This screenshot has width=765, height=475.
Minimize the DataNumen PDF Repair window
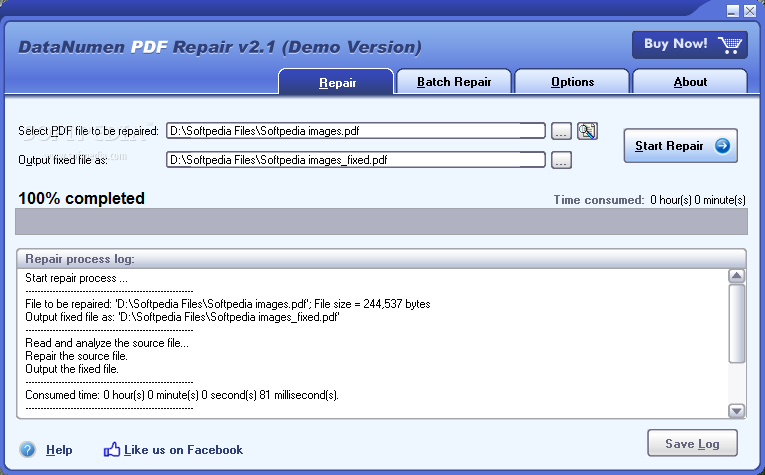coord(732,11)
